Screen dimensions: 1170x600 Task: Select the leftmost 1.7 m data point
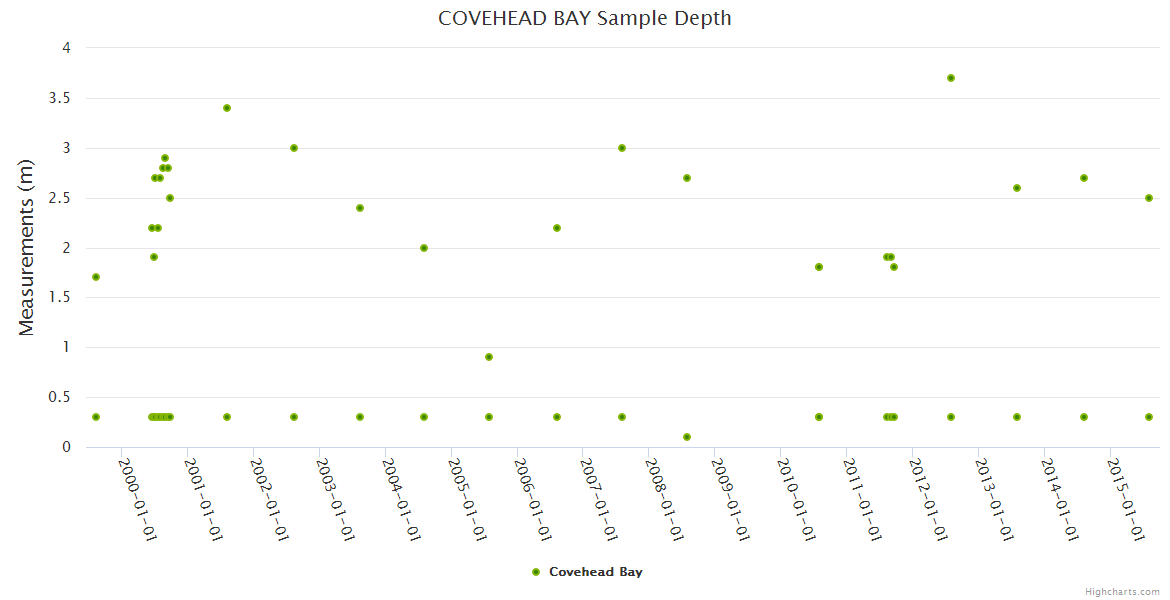(96, 277)
